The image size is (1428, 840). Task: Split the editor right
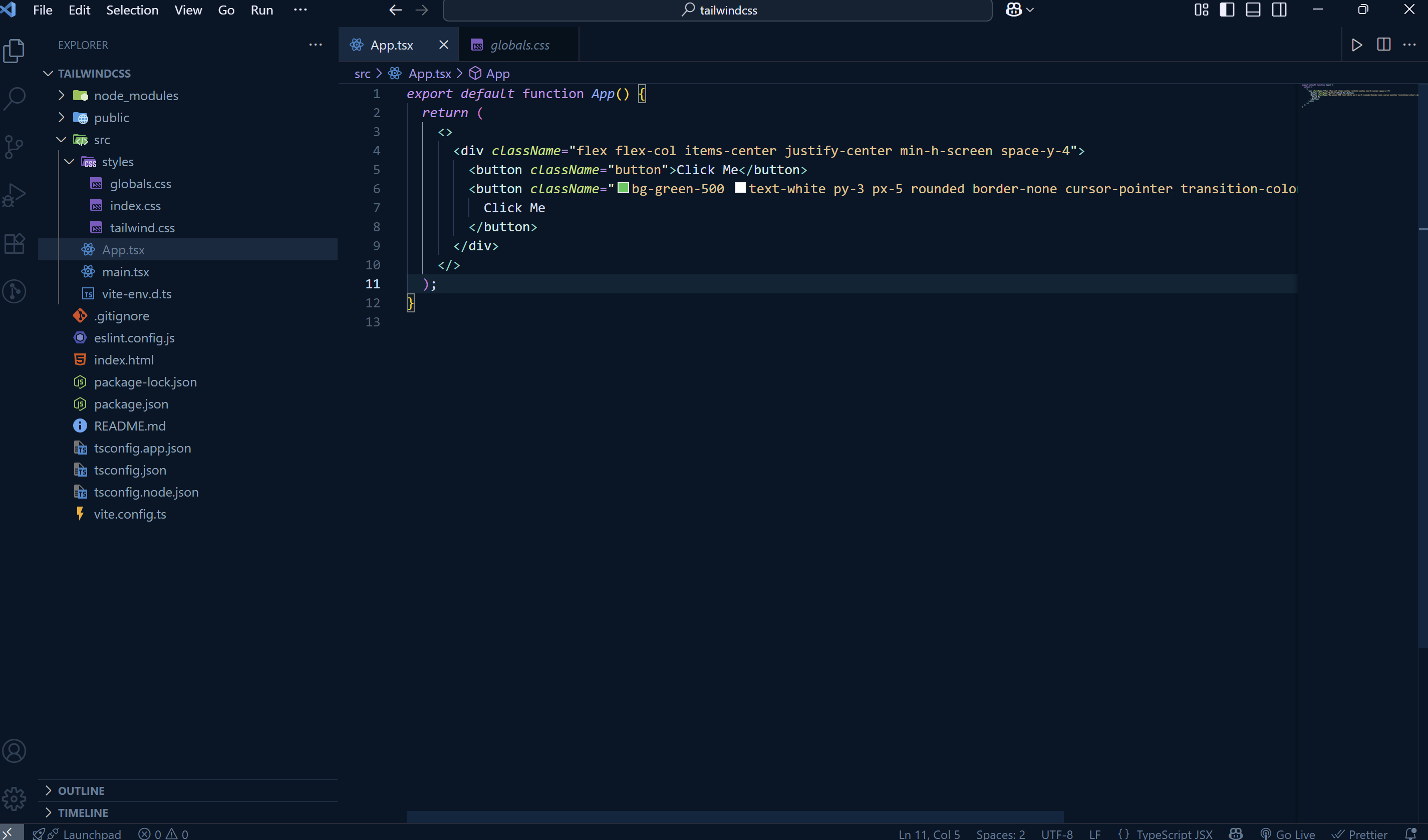[1383, 45]
